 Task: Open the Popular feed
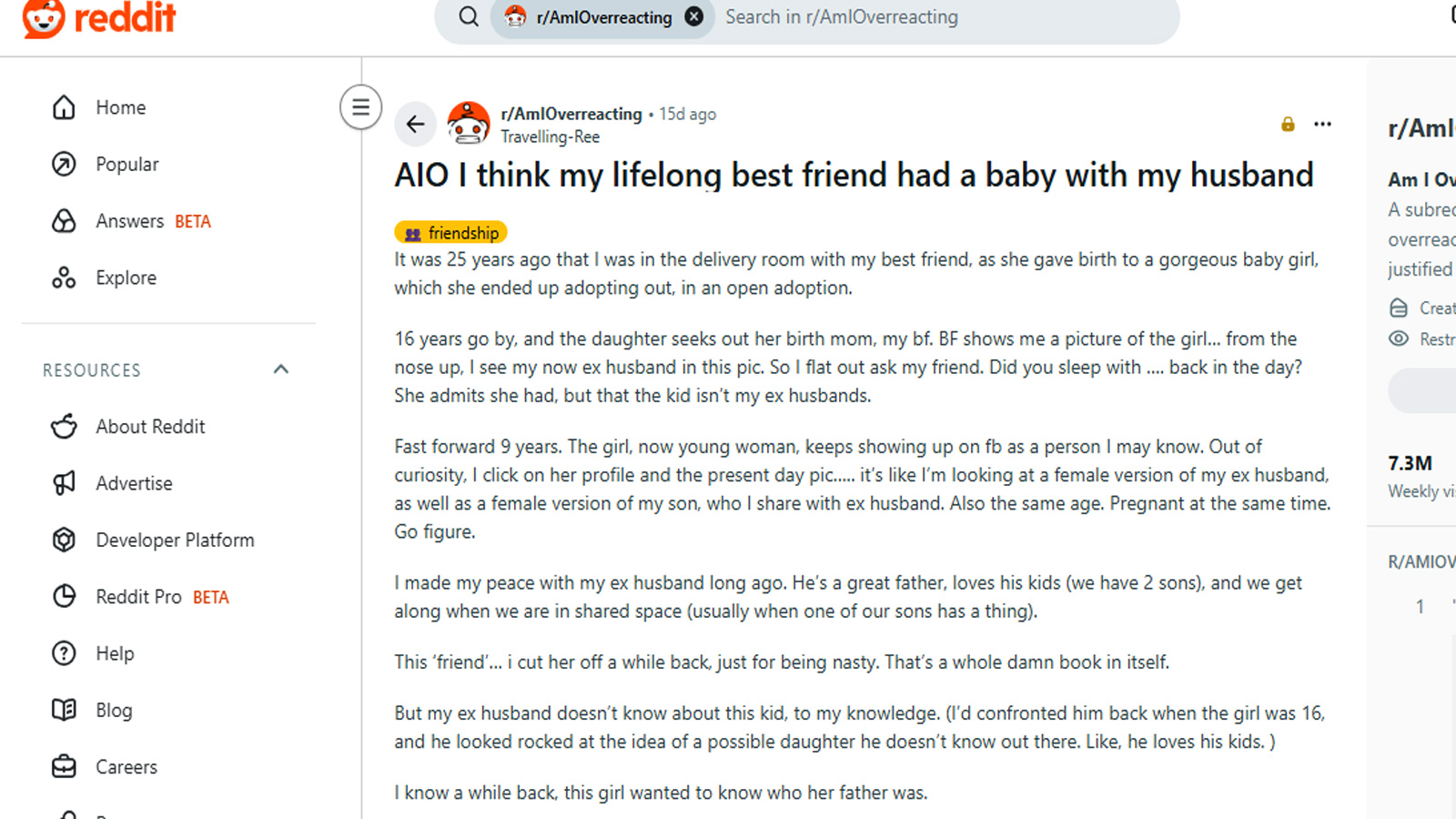coord(126,165)
